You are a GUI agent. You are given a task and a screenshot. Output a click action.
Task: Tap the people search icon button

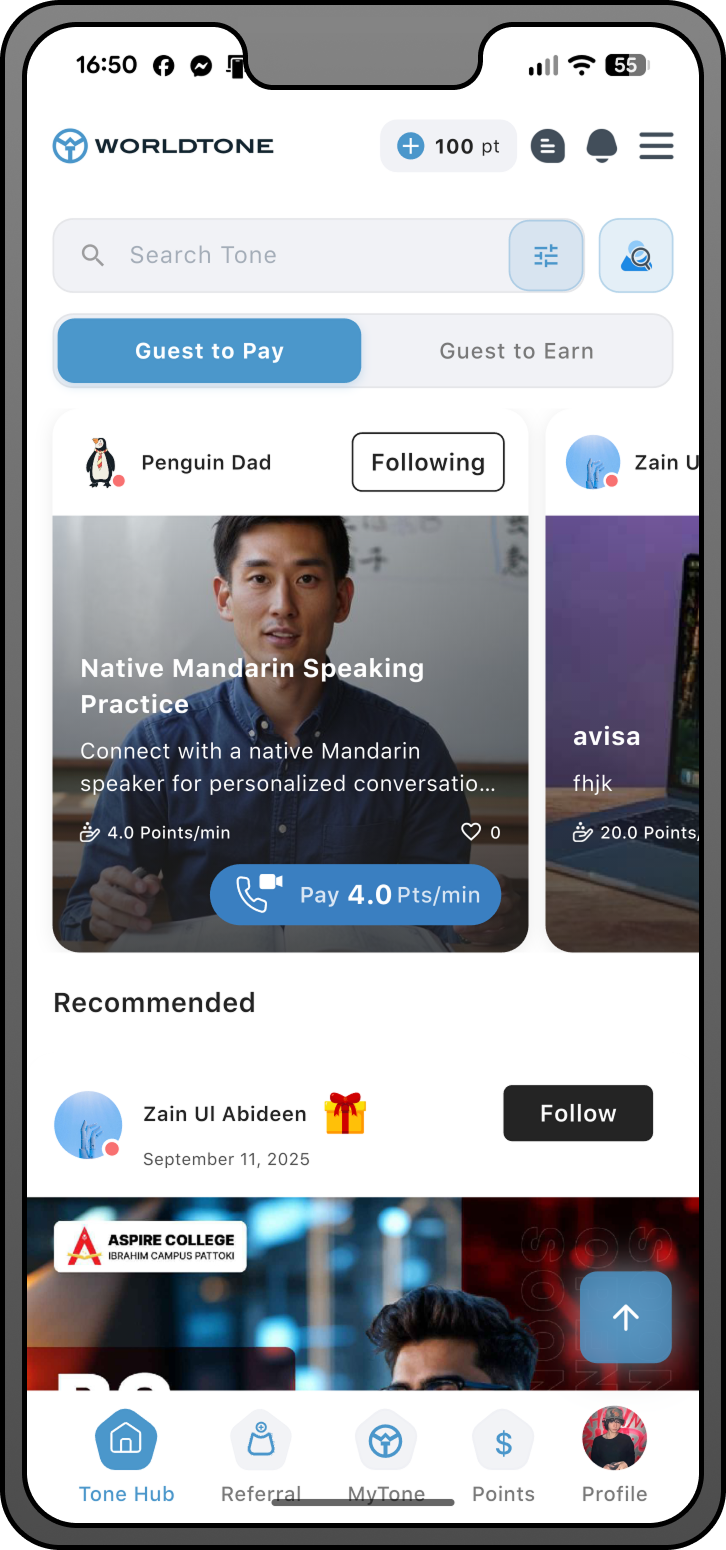pyautogui.click(x=636, y=255)
